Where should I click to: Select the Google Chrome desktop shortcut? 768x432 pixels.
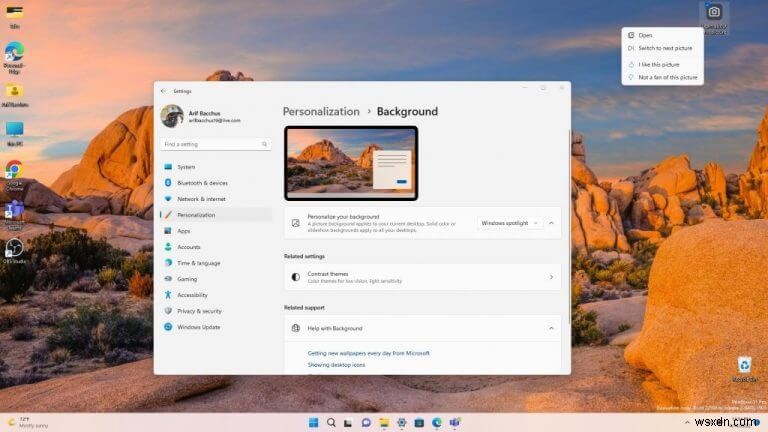coord(14,175)
